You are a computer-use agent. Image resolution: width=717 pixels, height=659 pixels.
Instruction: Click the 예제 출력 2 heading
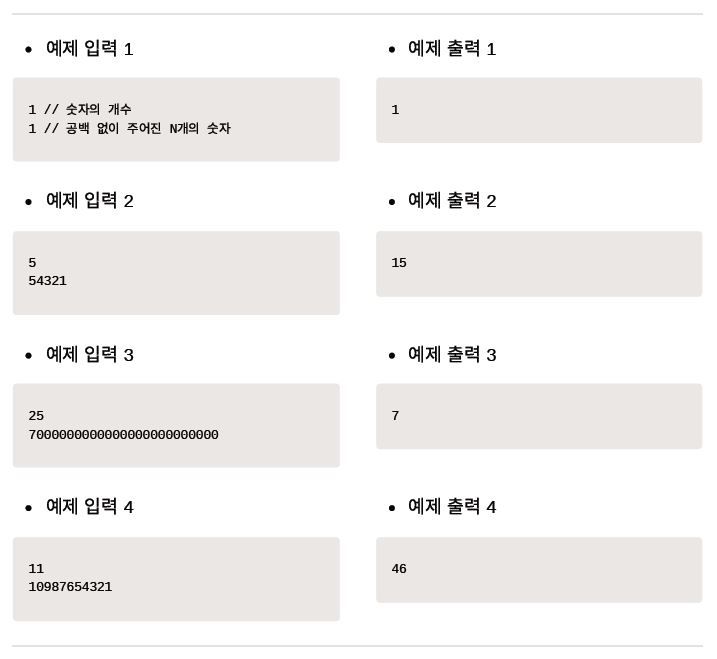452,200
